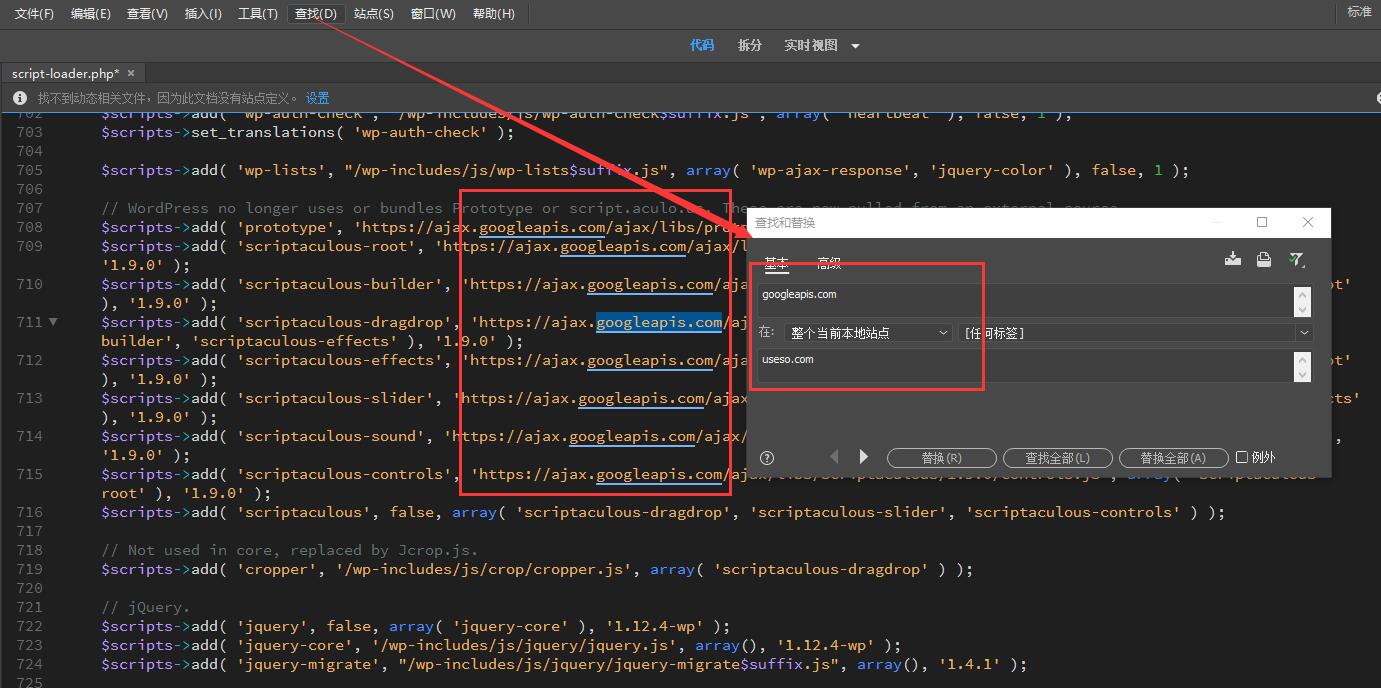1381x688 pixels.
Task: Click 'jquery-migrate' text on line 724
Action: click(x=307, y=664)
